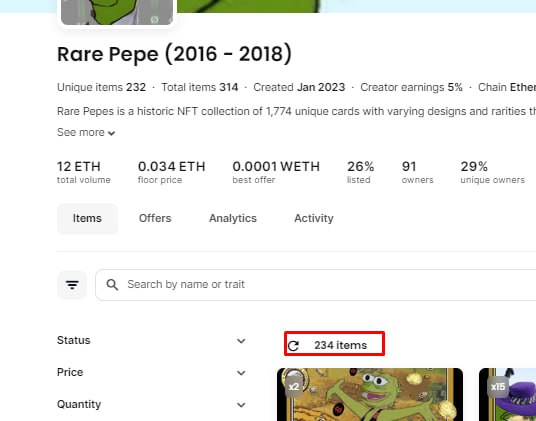Open the filter toggle icon button

point(72,285)
